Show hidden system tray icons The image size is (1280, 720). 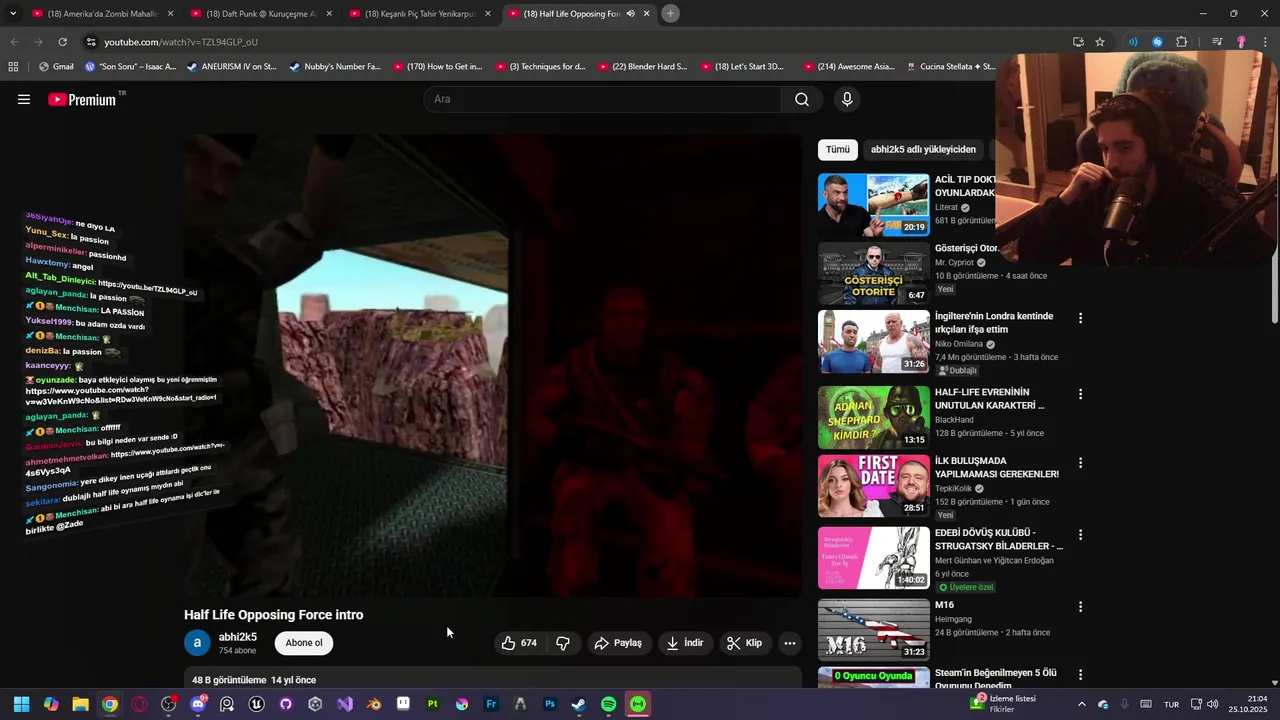(x=1081, y=704)
